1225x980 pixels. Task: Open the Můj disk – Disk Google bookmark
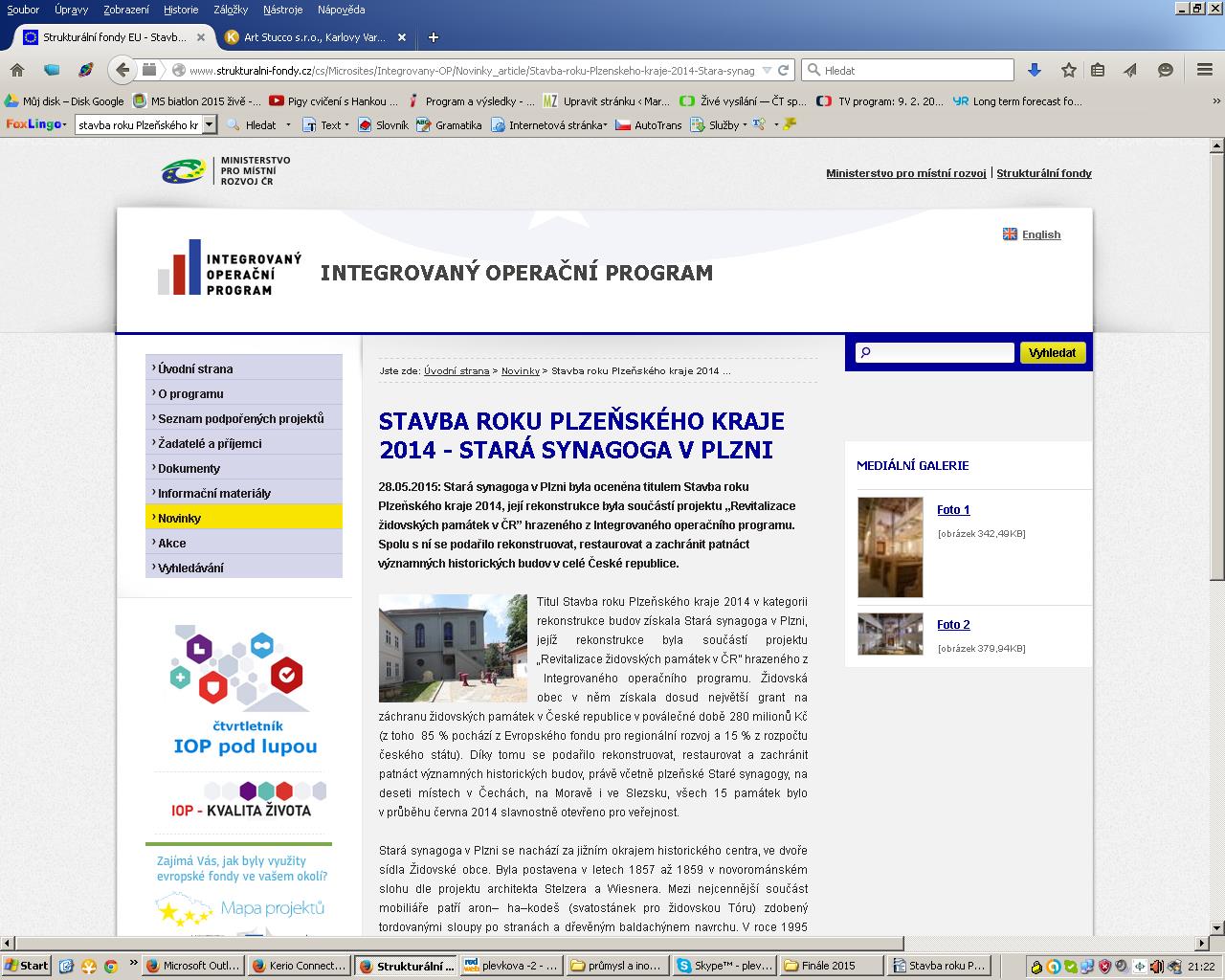[65, 100]
